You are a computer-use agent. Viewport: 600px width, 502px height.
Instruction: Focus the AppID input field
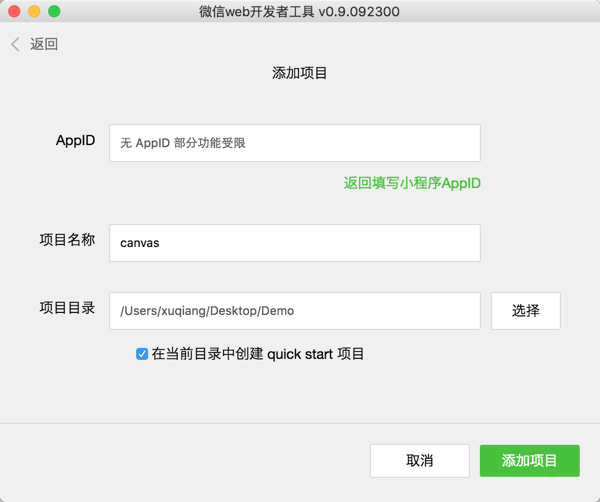click(294, 143)
